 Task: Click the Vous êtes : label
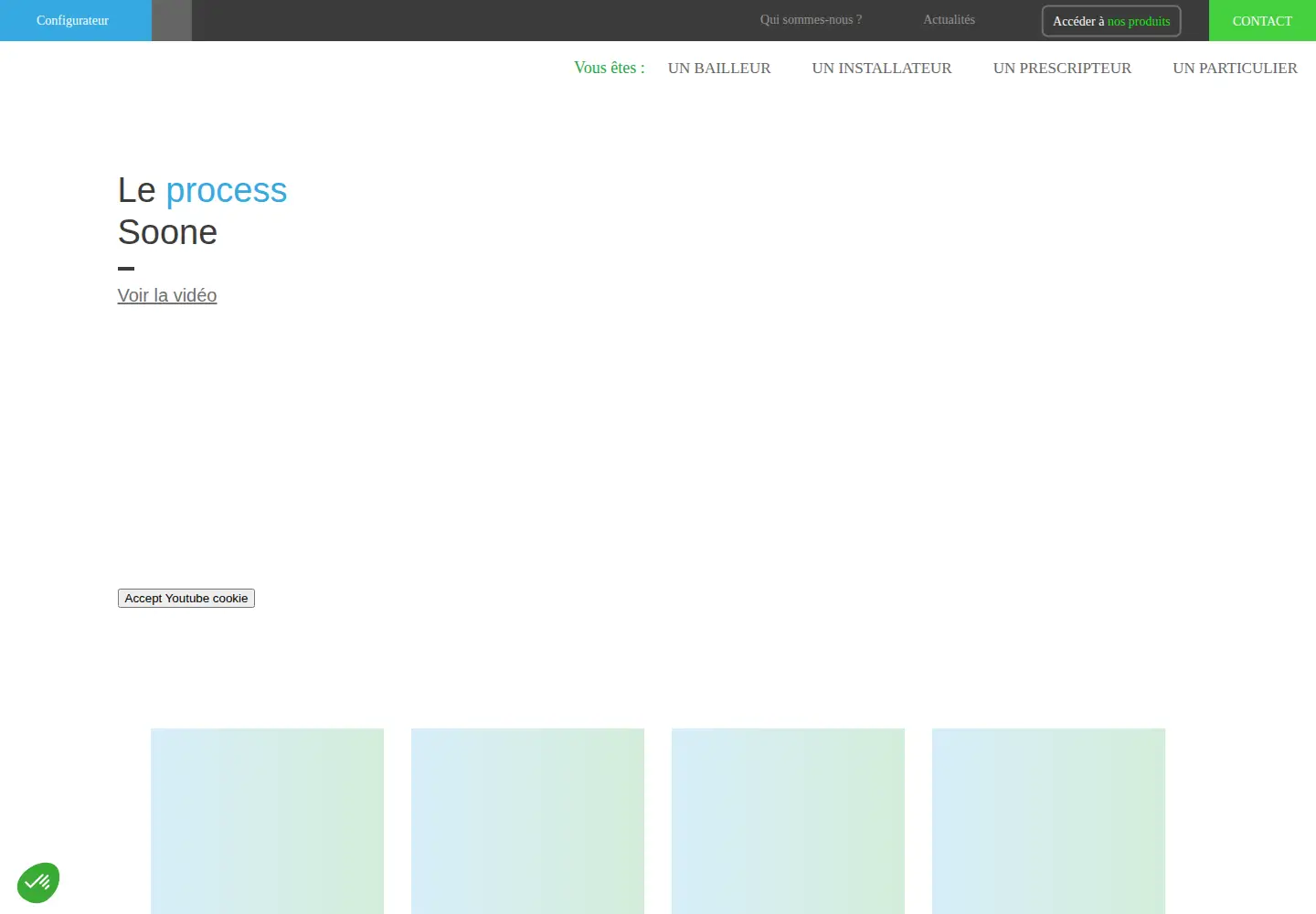(x=610, y=68)
